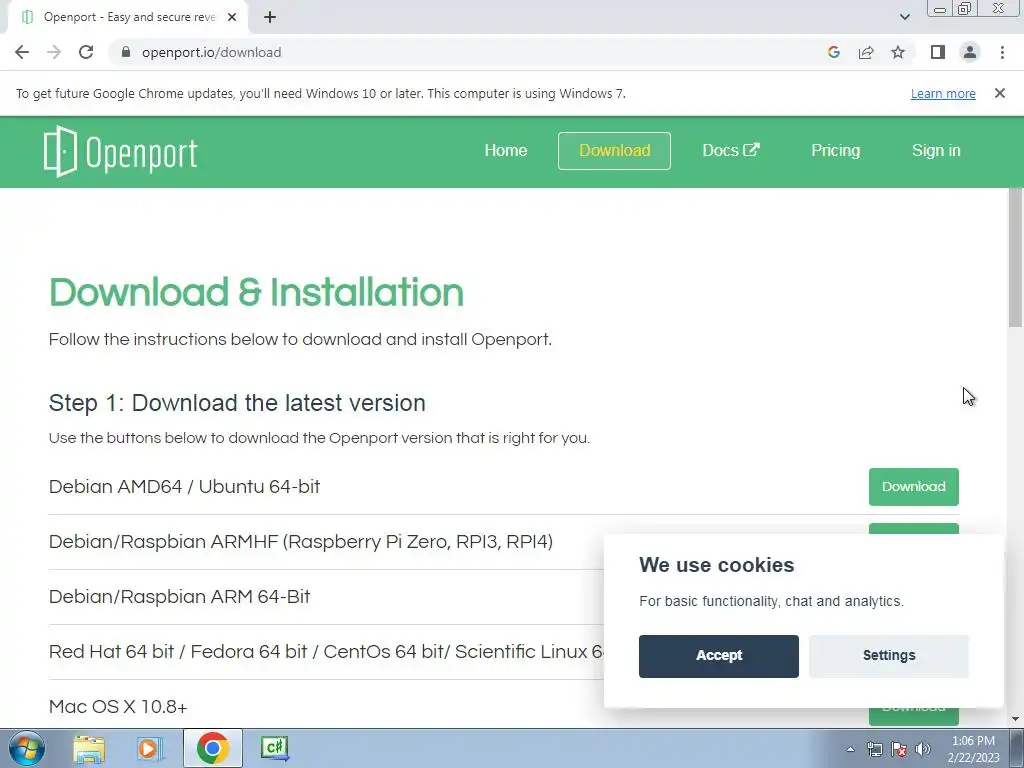The height and width of the screenshot is (768, 1024).
Task: Dismiss the Windows 7 update notice
Action: (x=999, y=93)
